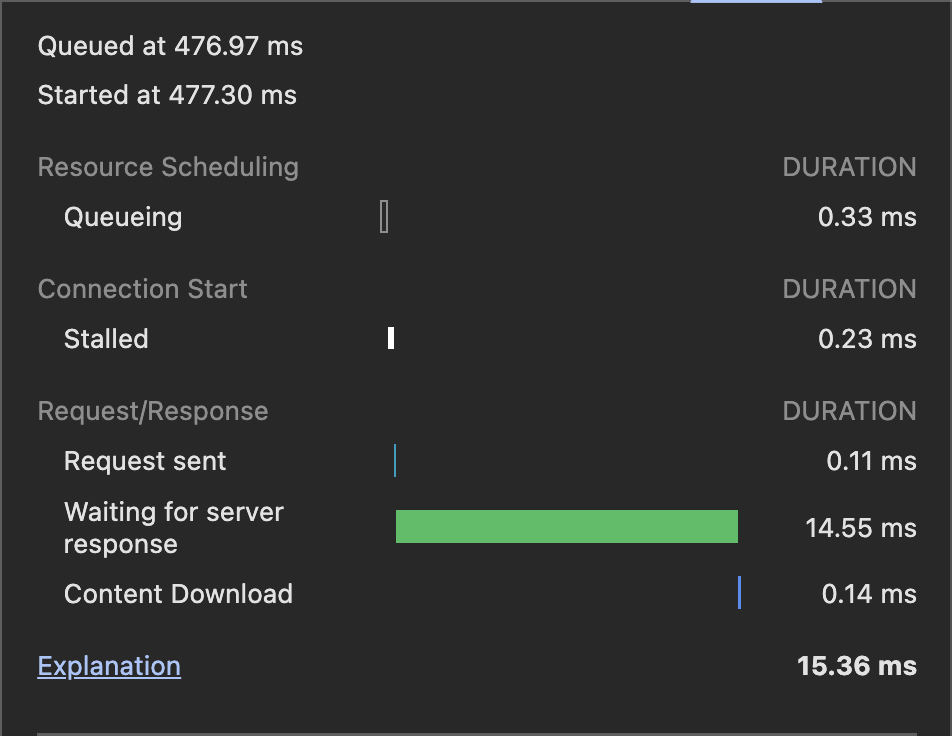Select the white Stalled timing bar
This screenshot has height=736, width=952.
pyautogui.click(x=391, y=338)
